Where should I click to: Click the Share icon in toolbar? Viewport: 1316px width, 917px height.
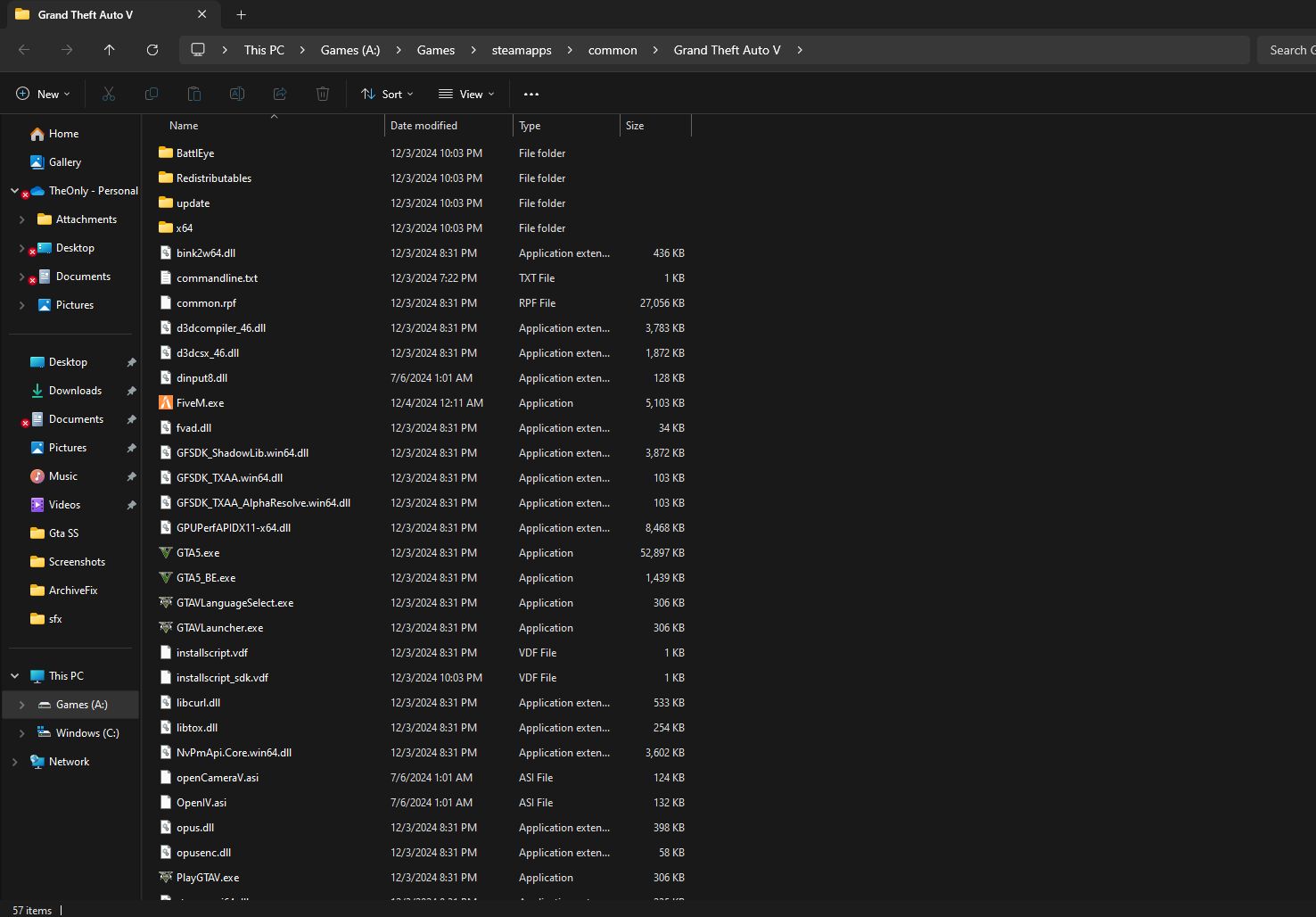[x=280, y=94]
